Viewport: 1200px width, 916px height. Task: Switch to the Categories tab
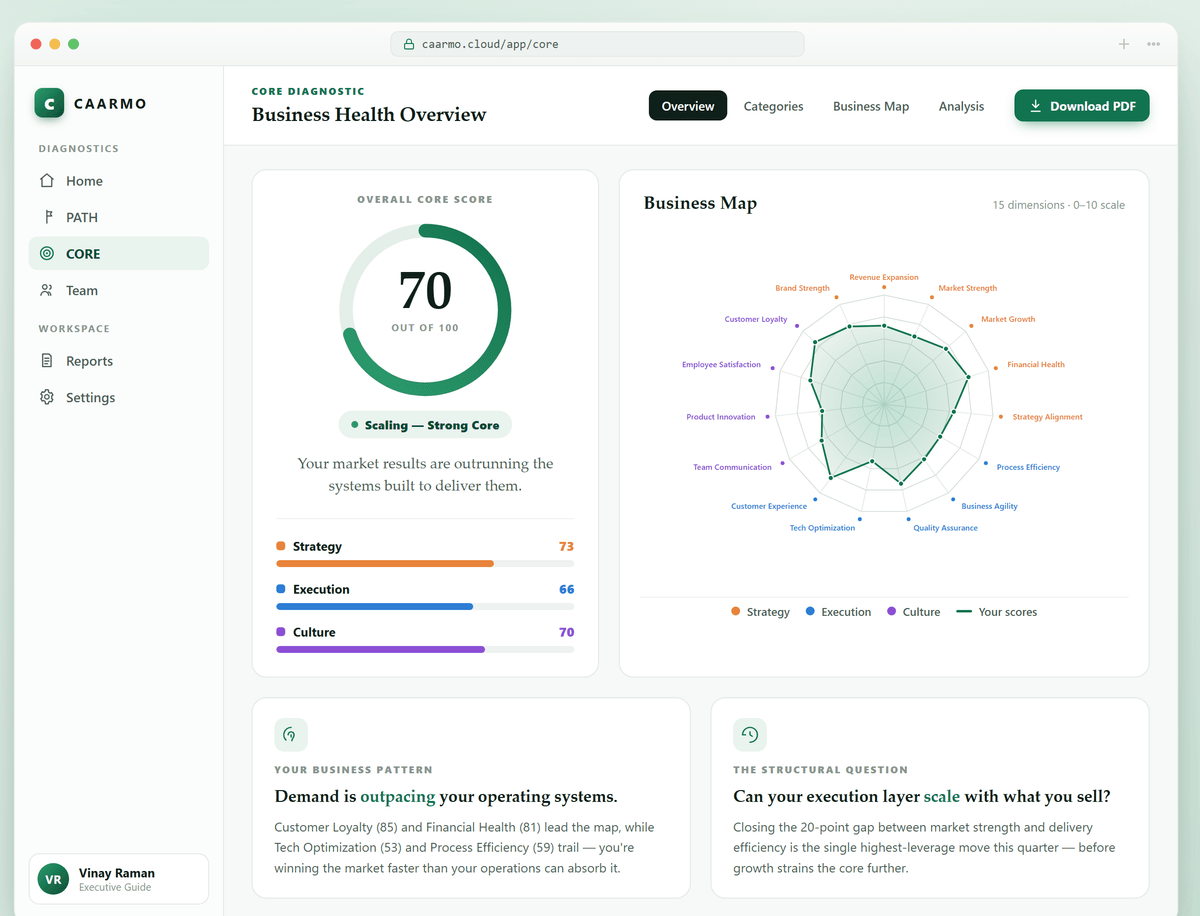coord(773,106)
